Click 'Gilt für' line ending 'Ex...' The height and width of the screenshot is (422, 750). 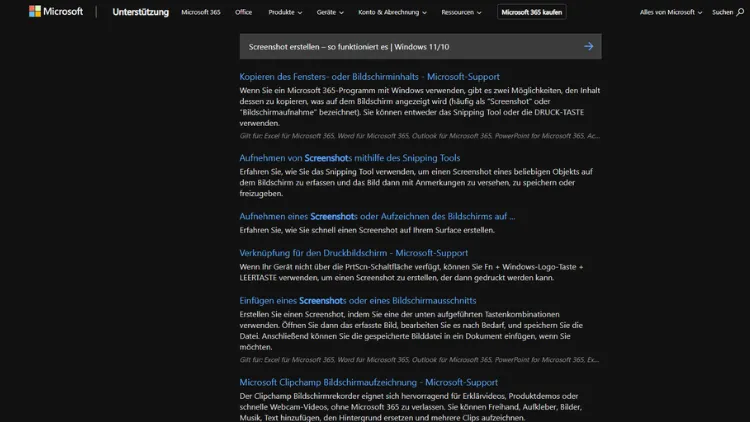click(x=419, y=360)
